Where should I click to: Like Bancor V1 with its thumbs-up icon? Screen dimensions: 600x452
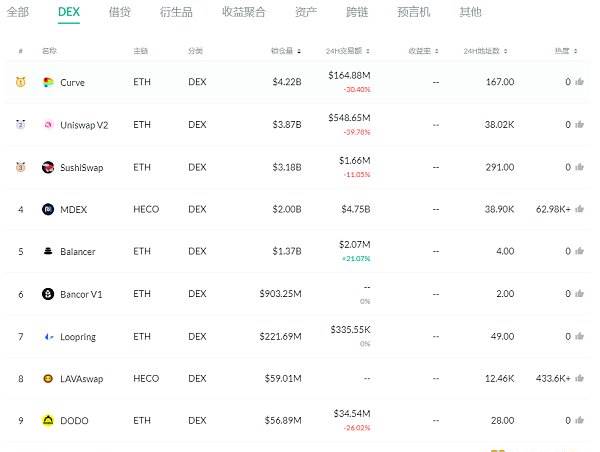point(579,294)
